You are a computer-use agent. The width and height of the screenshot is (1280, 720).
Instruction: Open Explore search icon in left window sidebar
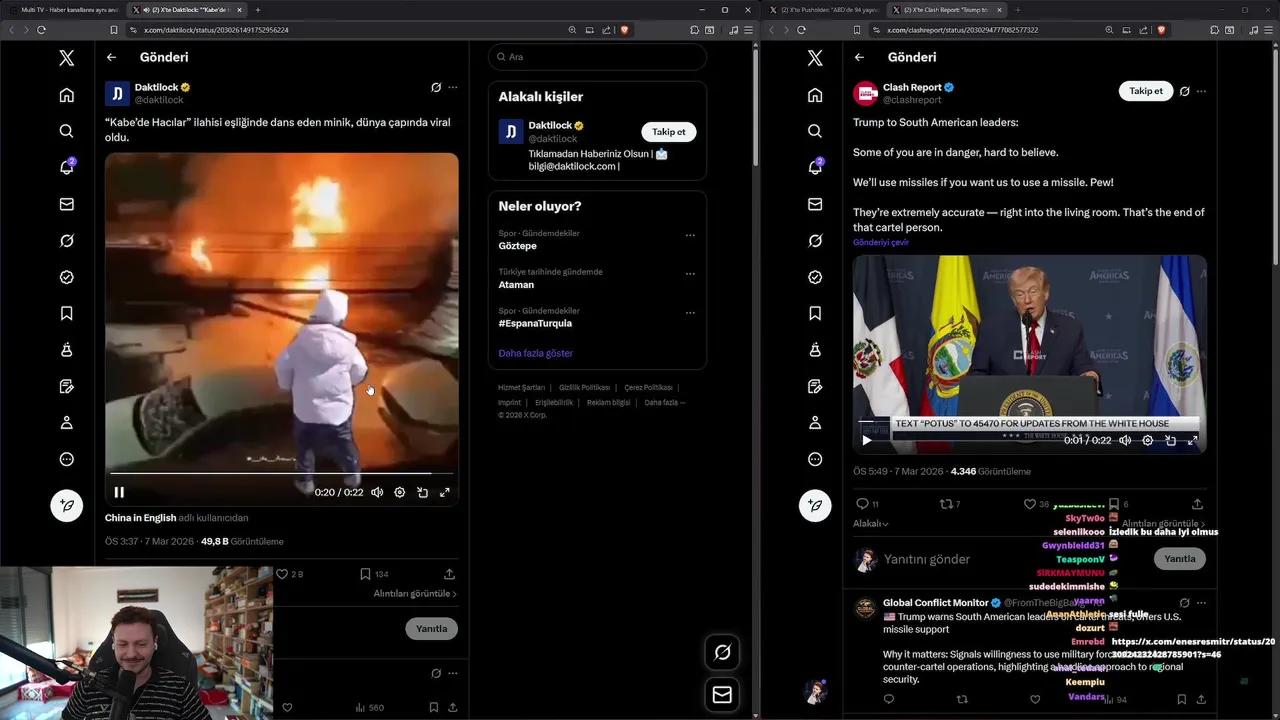coord(66,131)
